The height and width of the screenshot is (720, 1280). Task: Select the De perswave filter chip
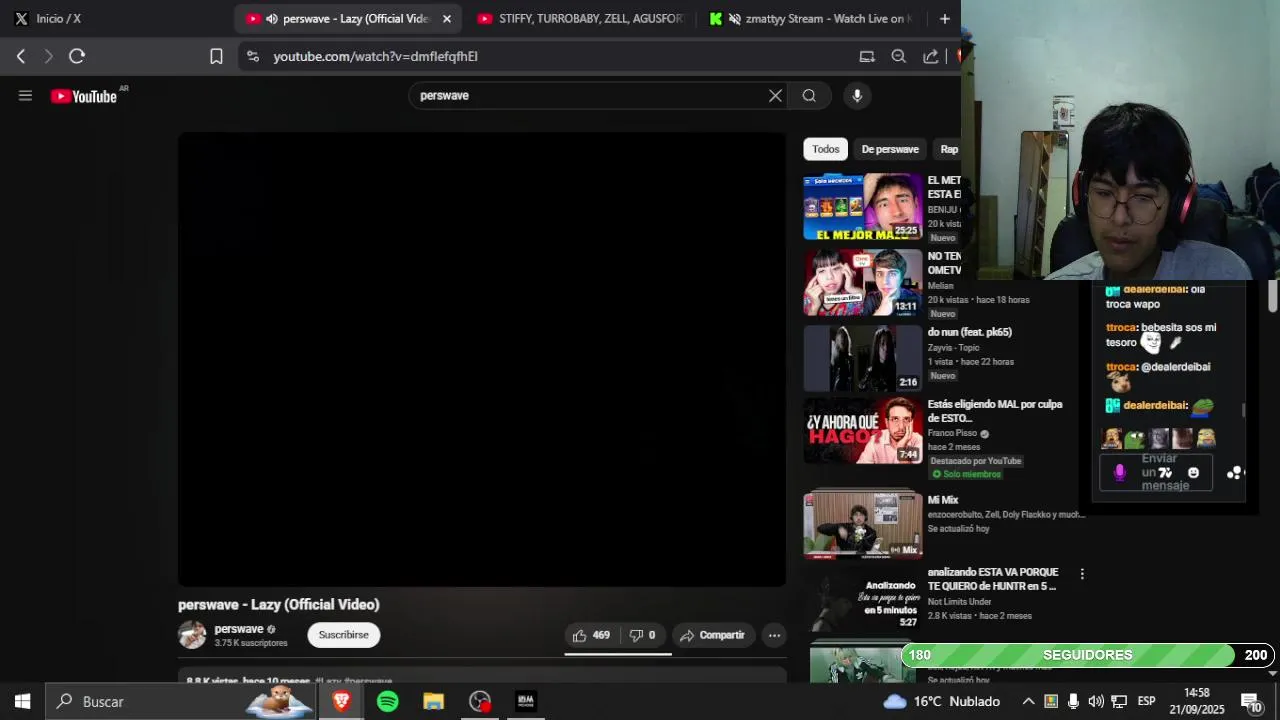[890, 149]
